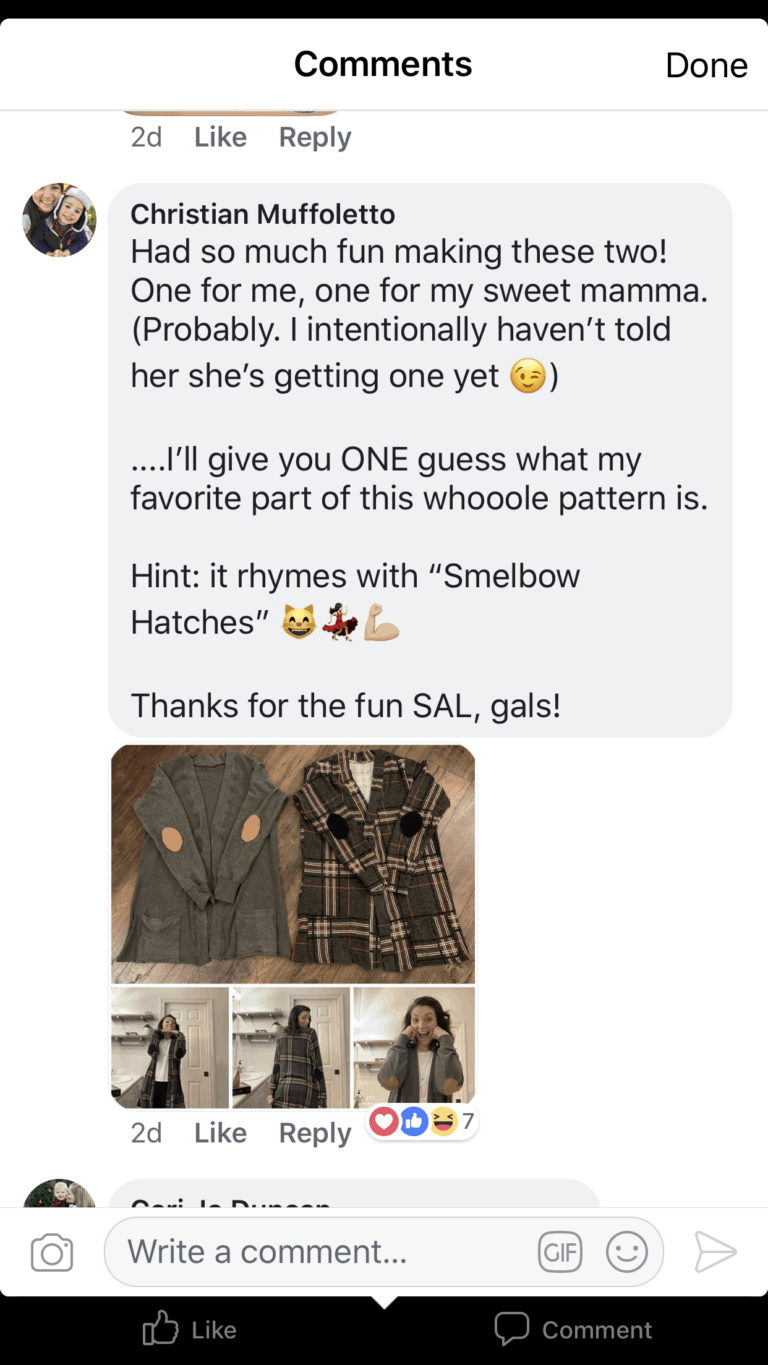768x1365 pixels.
Task: Like the previous comment at top
Action: [220, 137]
